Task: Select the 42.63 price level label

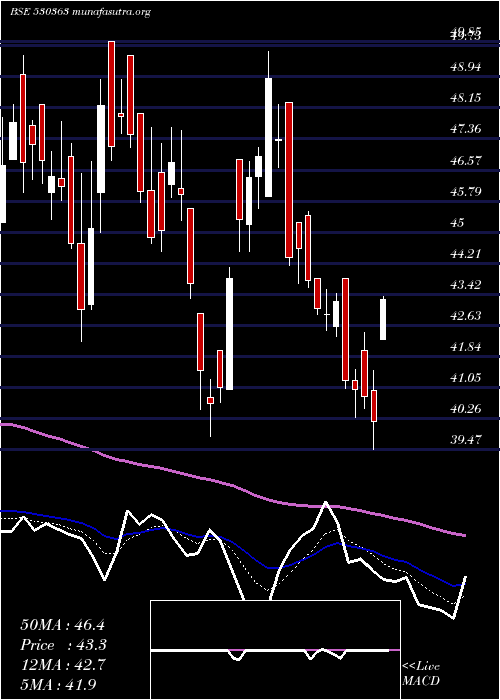Action: [465, 316]
